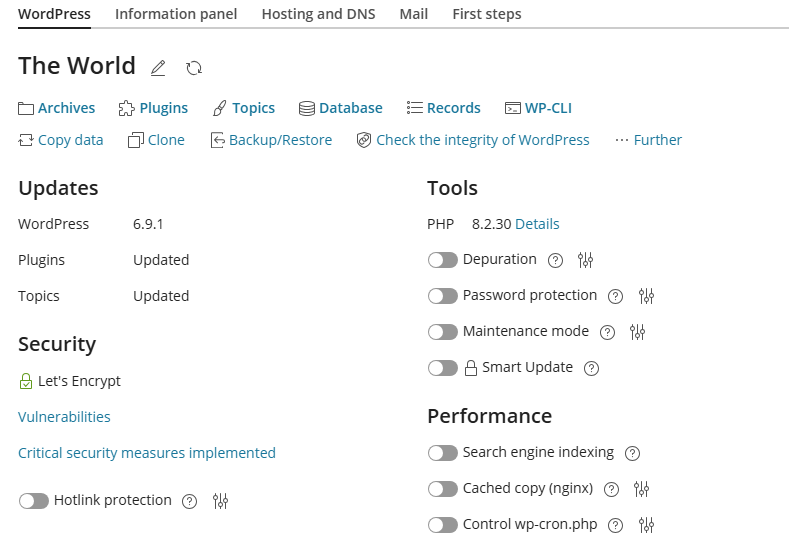
Task: Open the Vulnerabilities link
Action: tap(64, 417)
